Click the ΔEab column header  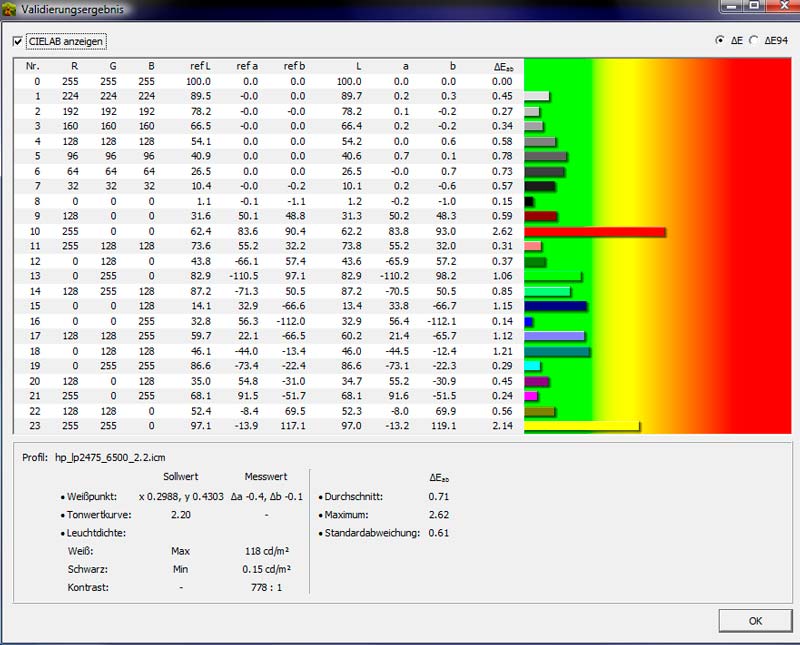[x=503, y=66]
